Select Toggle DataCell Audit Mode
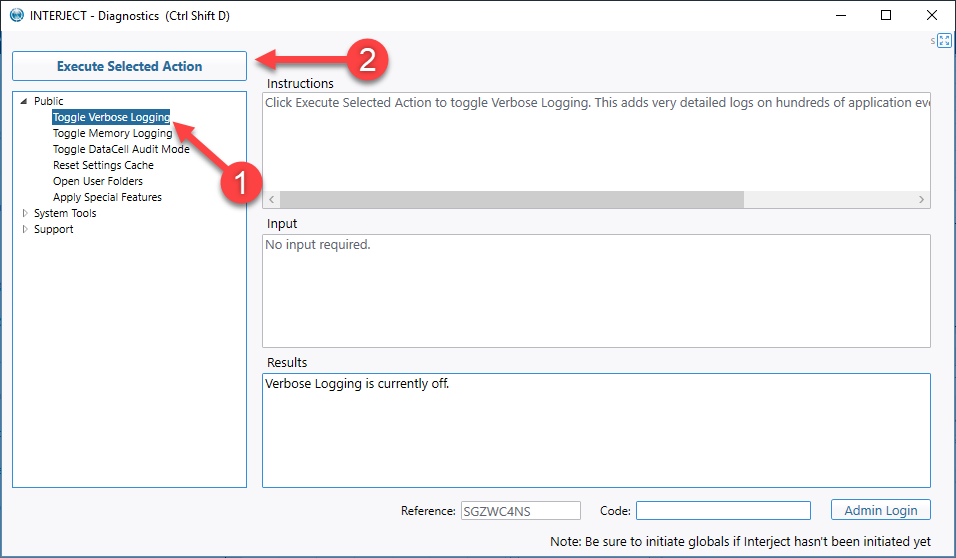 coord(121,149)
